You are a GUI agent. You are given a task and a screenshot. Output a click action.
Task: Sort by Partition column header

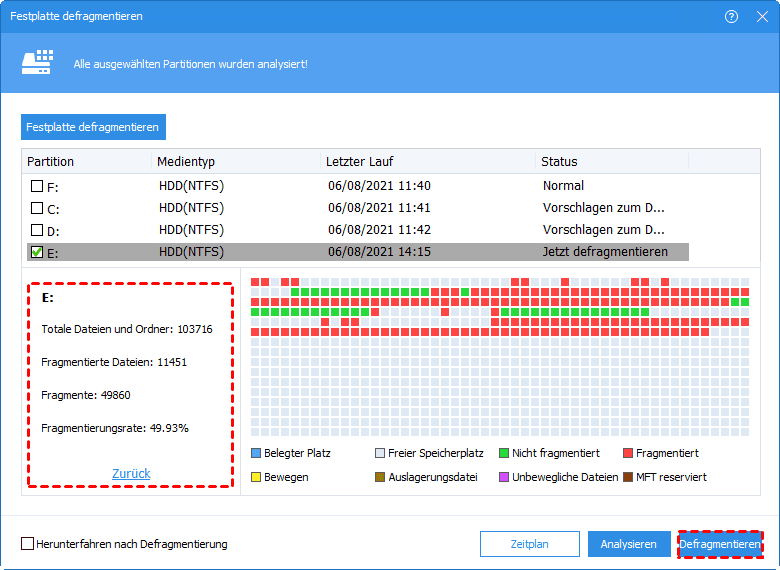point(87,162)
